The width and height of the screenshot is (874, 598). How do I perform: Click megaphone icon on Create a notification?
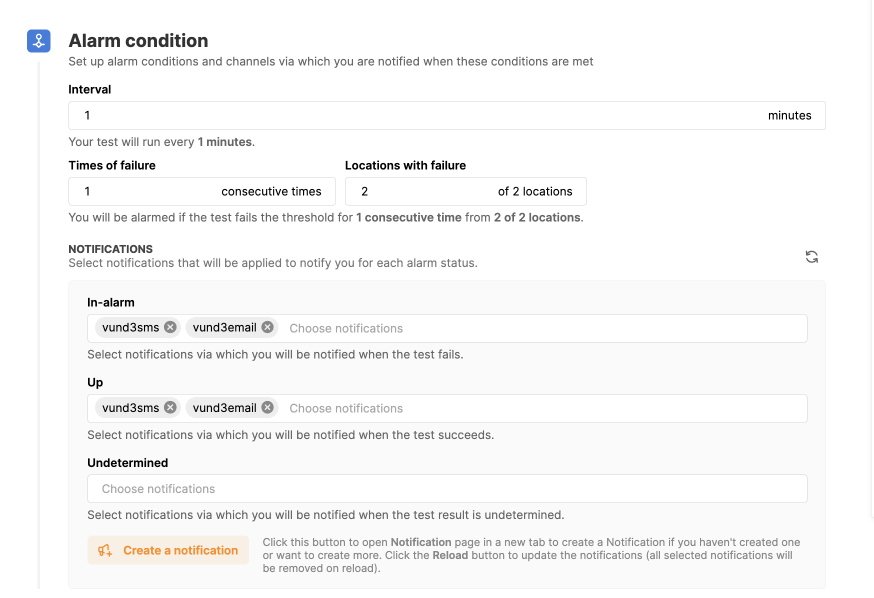point(106,550)
